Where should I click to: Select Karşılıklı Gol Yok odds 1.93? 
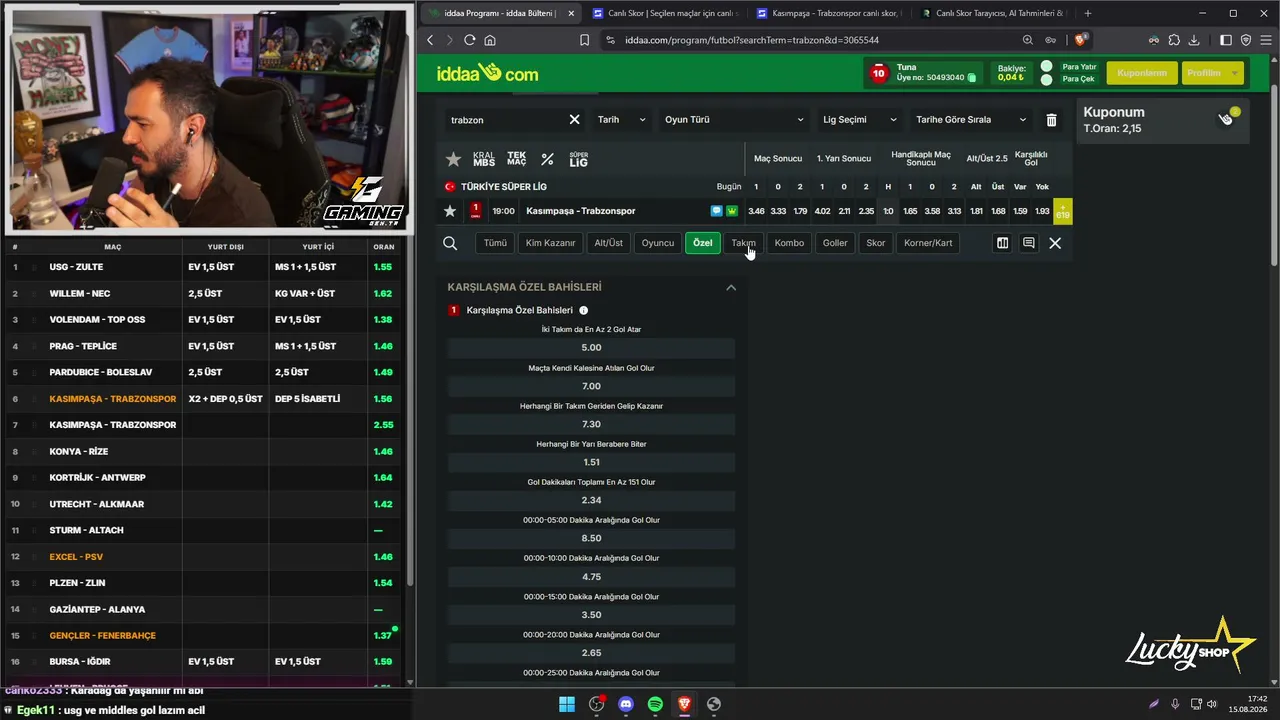pyautogui.click(x=1042, y=211)
